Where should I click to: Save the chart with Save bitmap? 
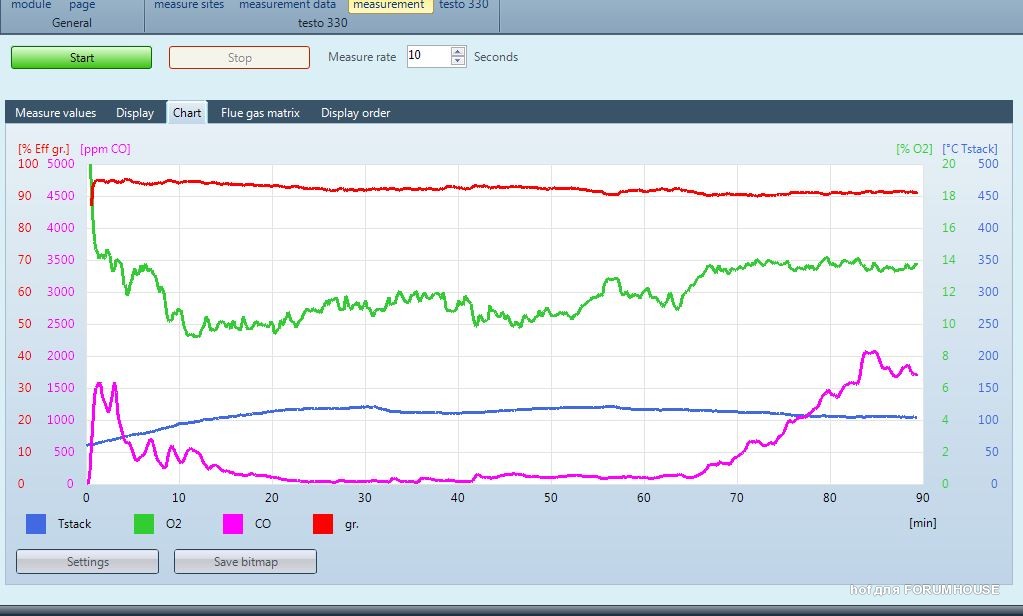pos(245,562)
